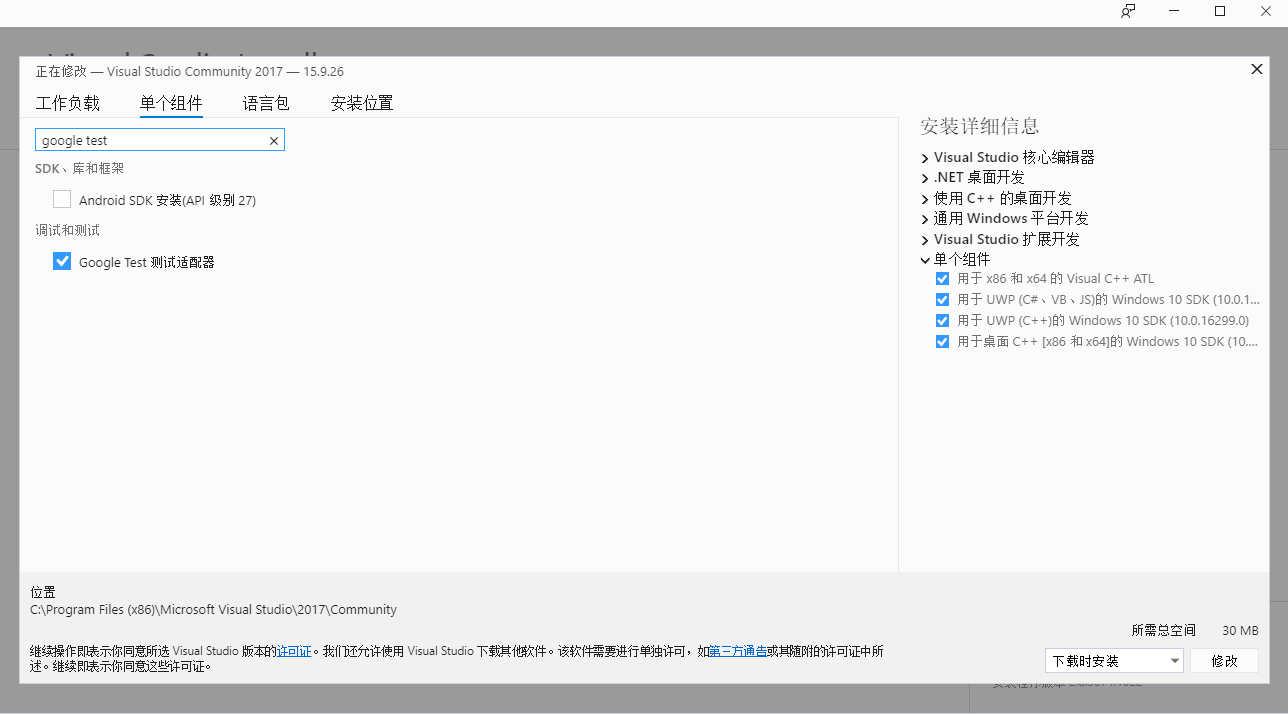Image resolution: width=1288 pixels, height=714 pixels.
Task: Close the modify Visual Studio dialog
Action: (1257, 69)
